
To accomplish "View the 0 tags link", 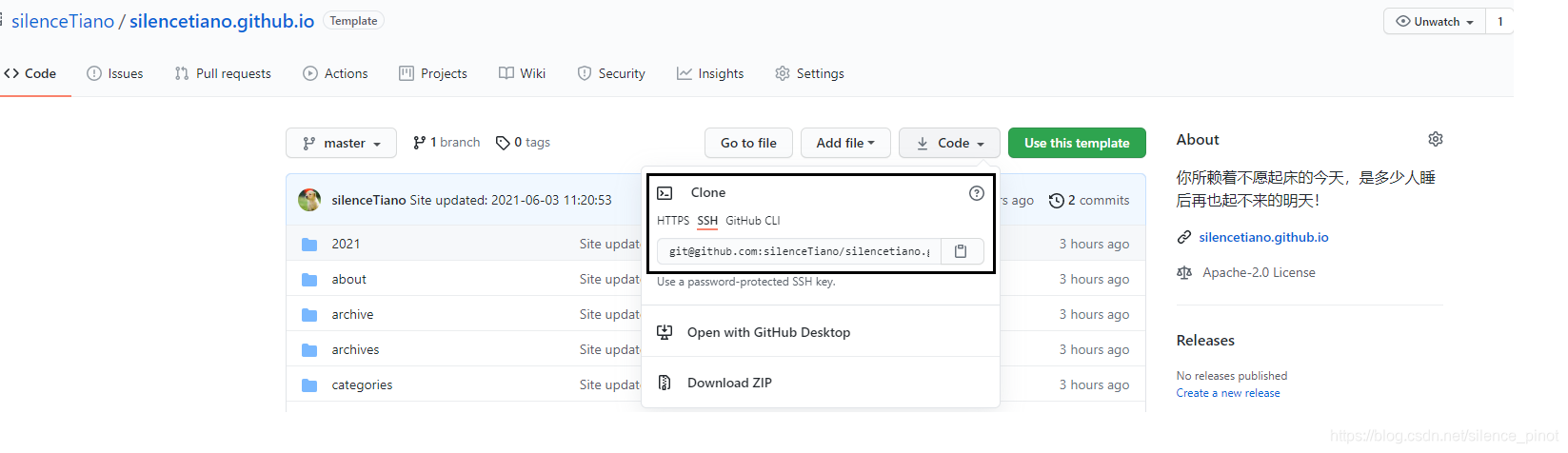I will click(x=523, y=143).
